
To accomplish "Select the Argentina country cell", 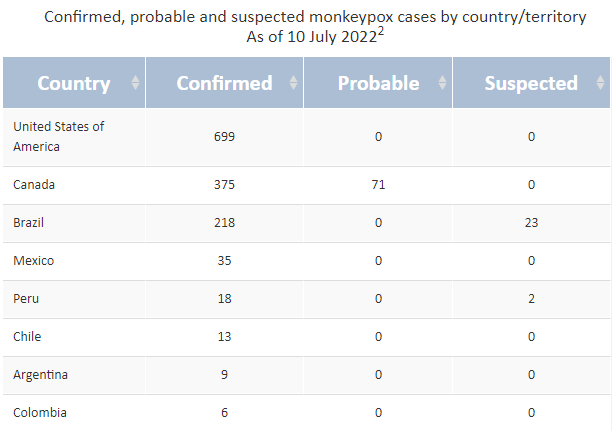I will coord(74,375).
